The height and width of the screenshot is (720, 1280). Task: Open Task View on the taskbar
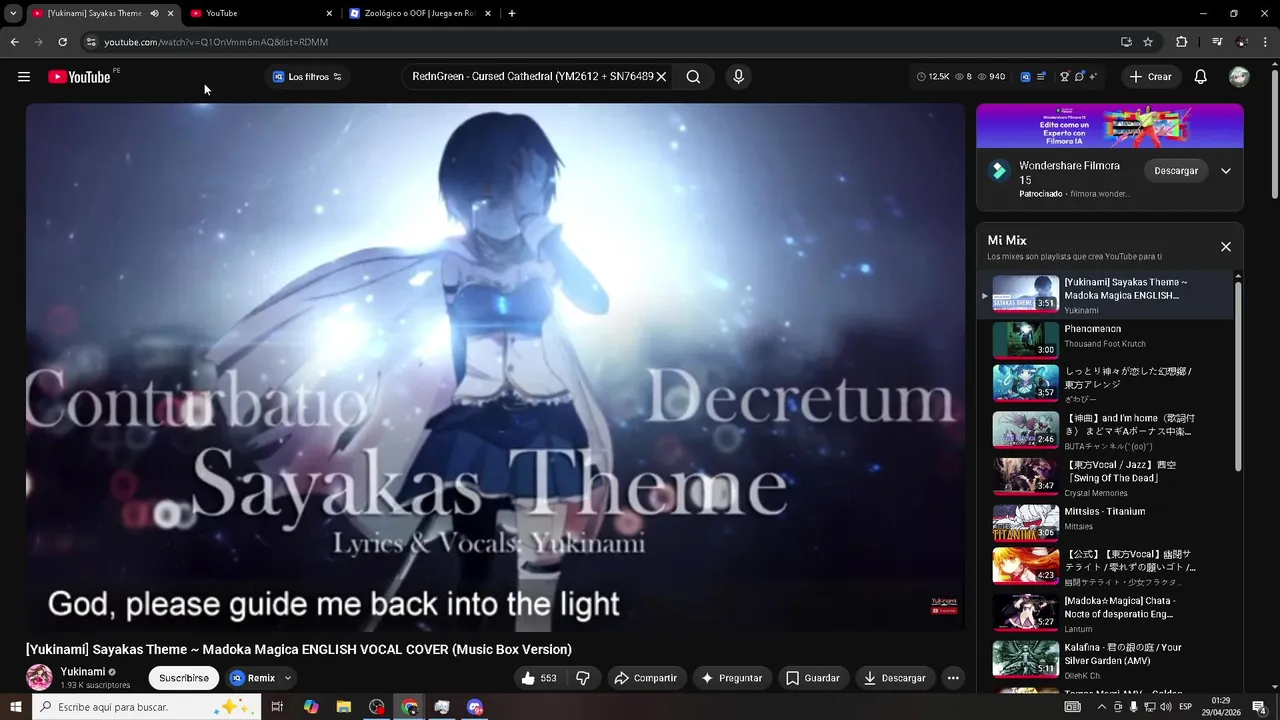pyautogui.click(x=277, y=707)
